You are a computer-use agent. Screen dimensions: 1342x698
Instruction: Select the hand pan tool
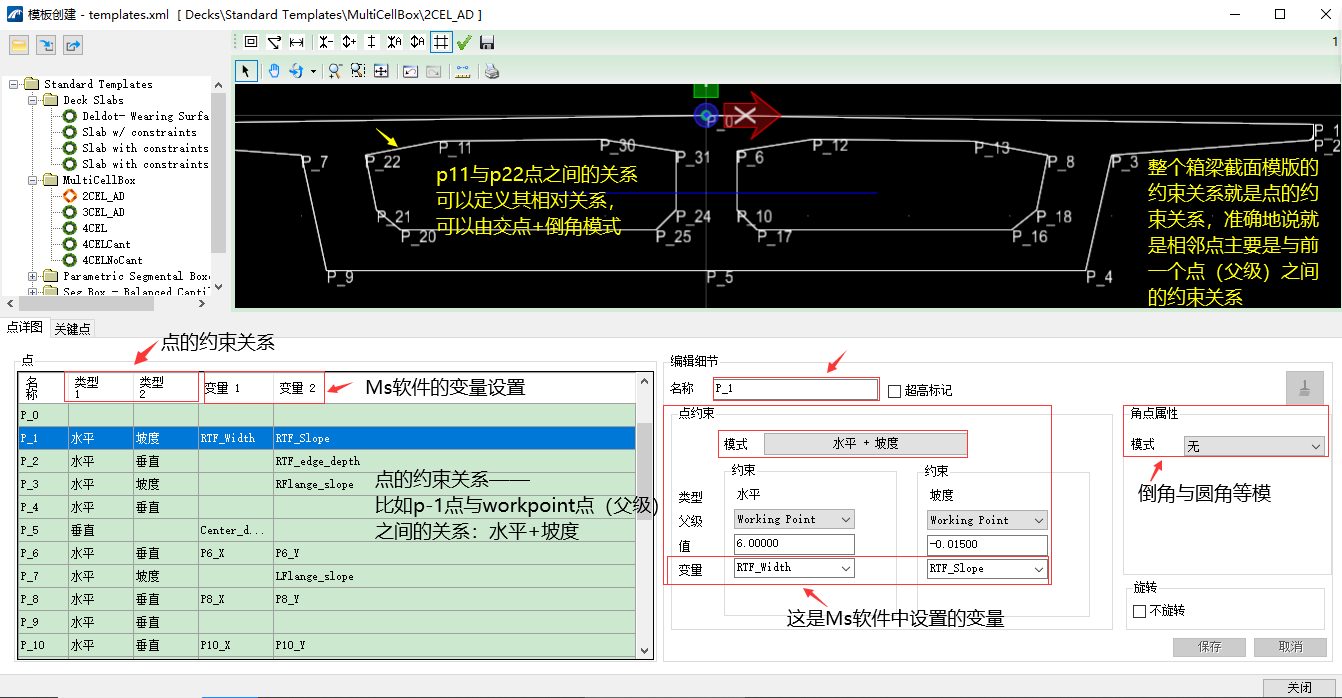pyautogui.click(x=273, y=71)
